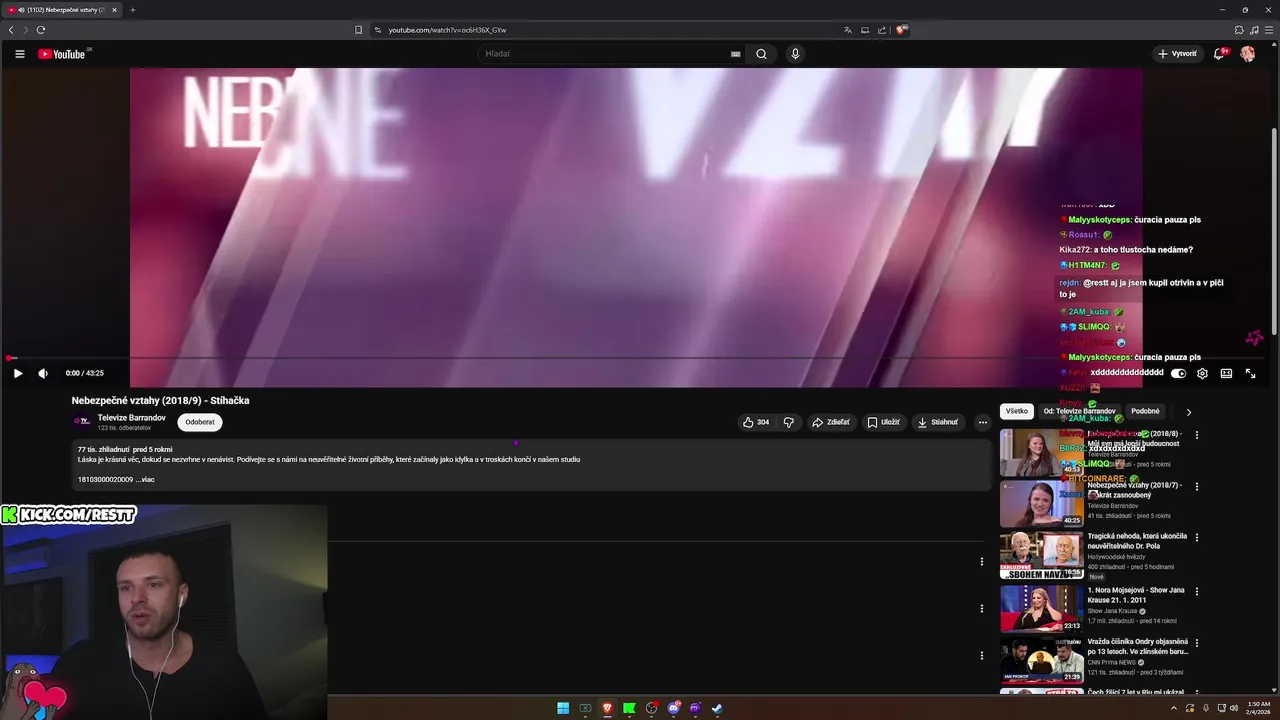Open account avatar menu
1280x720 pixels.
coord(1247,54)
